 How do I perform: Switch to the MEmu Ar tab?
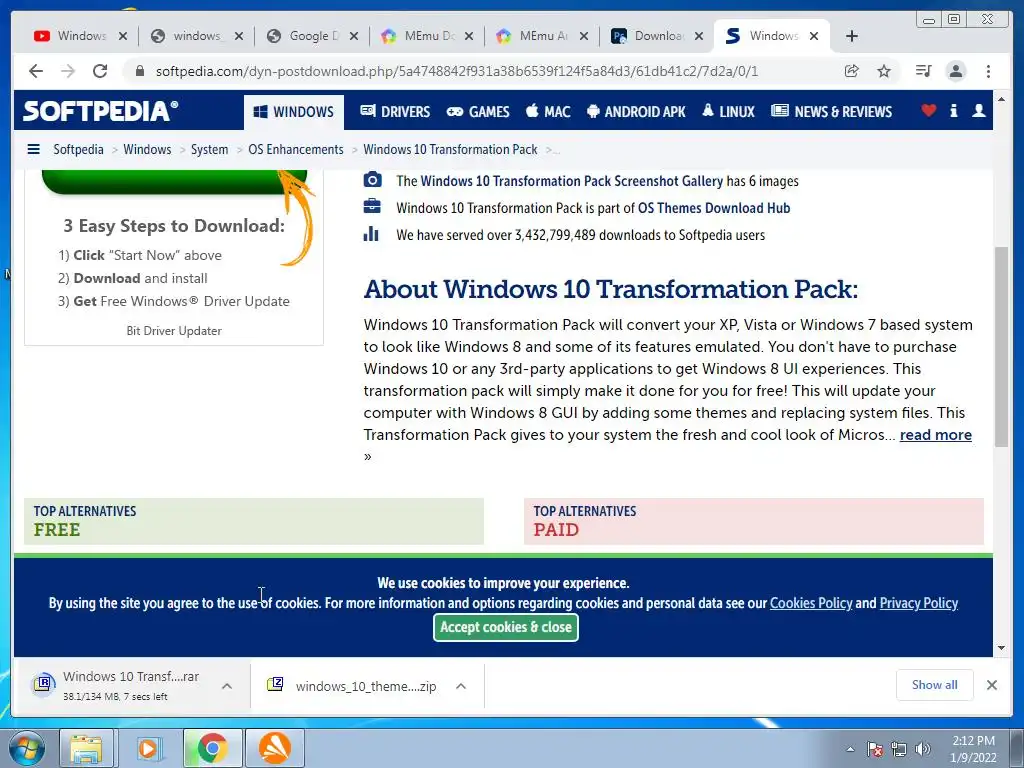coord(542,36)
